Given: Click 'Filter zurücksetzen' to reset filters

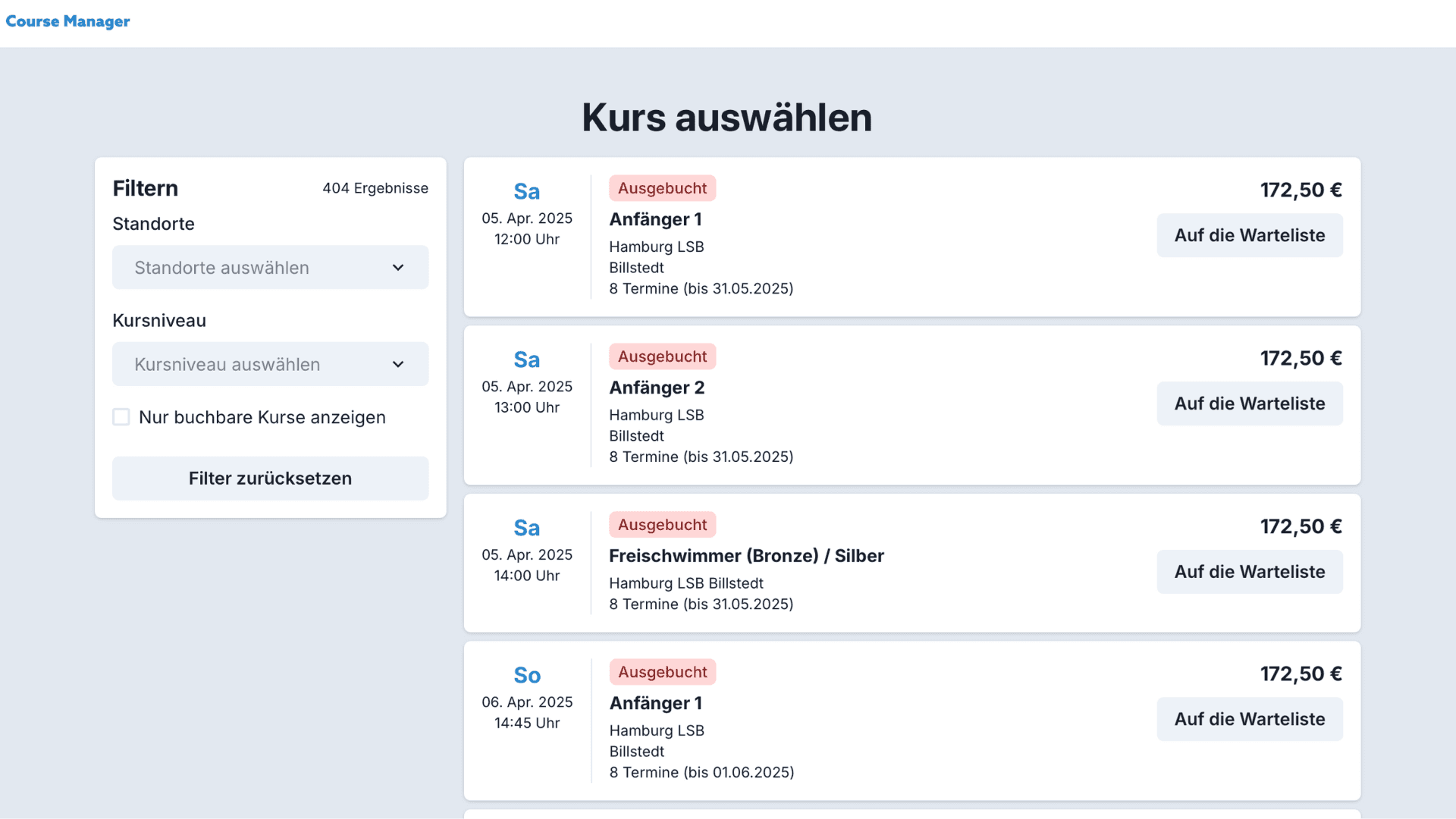Looking at the screenshot, I should pos(270,478).
